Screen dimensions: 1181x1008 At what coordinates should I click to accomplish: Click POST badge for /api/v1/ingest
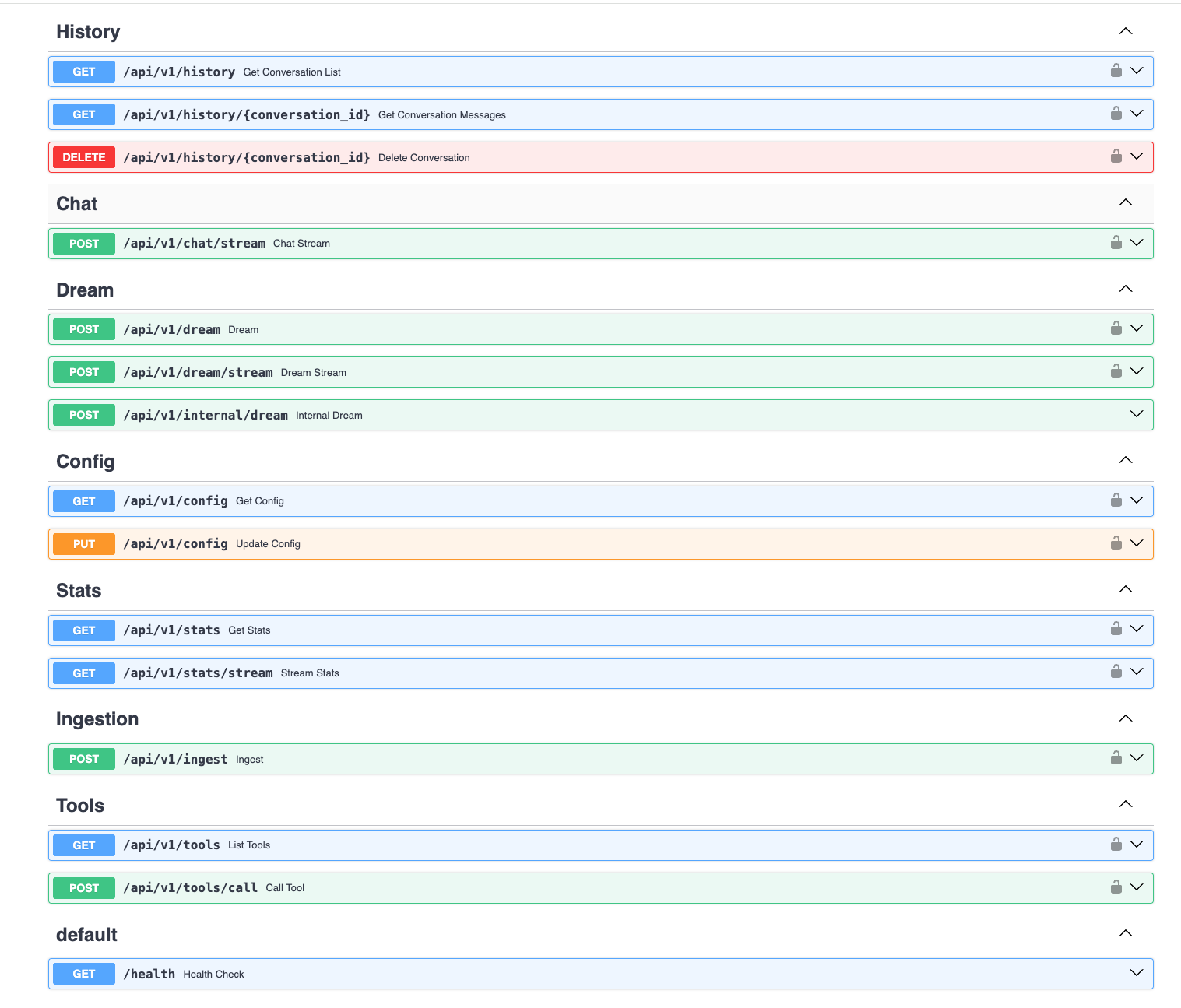[x=84, y=759]
